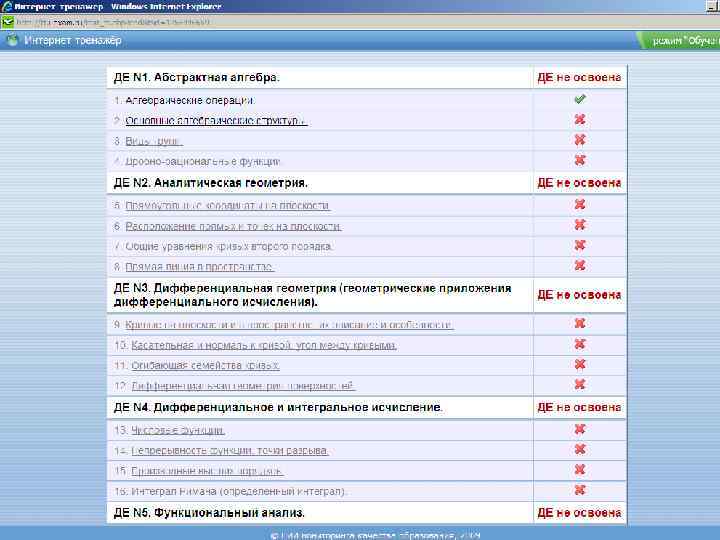
Task: Click red cross for Прямая линия в пространстве
Action: point(580,265)
